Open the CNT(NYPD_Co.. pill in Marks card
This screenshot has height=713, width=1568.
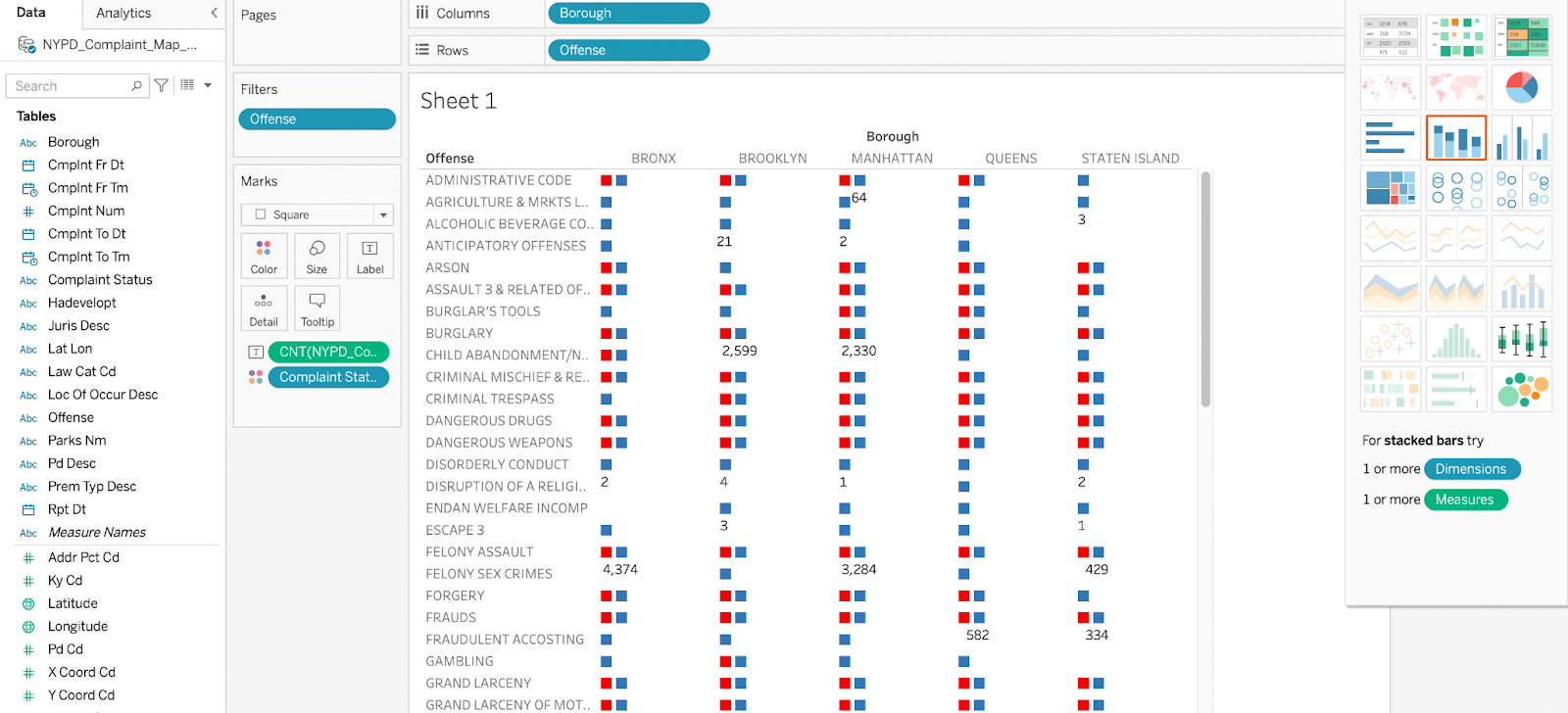pyautogui.click(x=328, y=352)
